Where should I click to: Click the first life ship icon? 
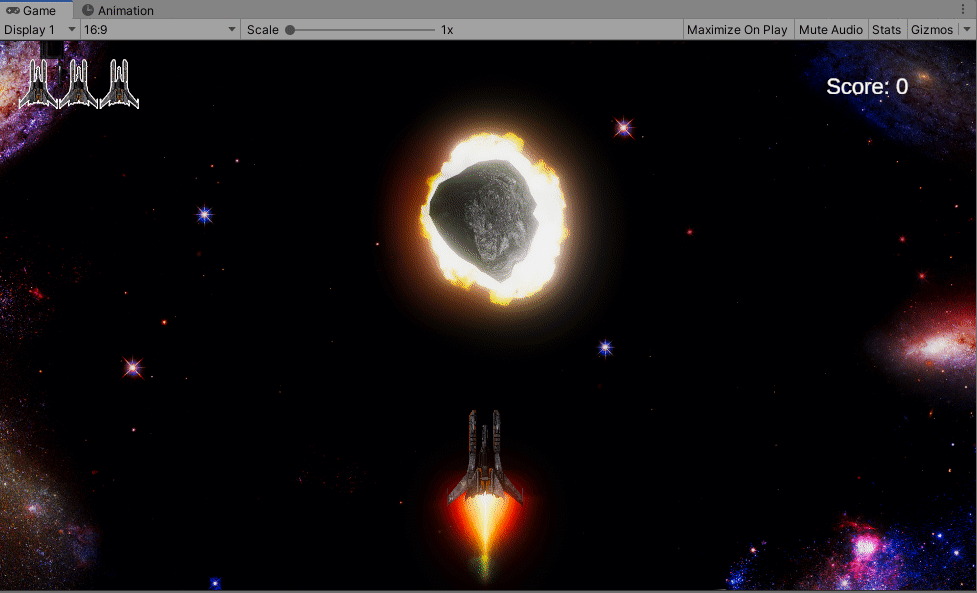pyautogui.click(x=38, y=83)
